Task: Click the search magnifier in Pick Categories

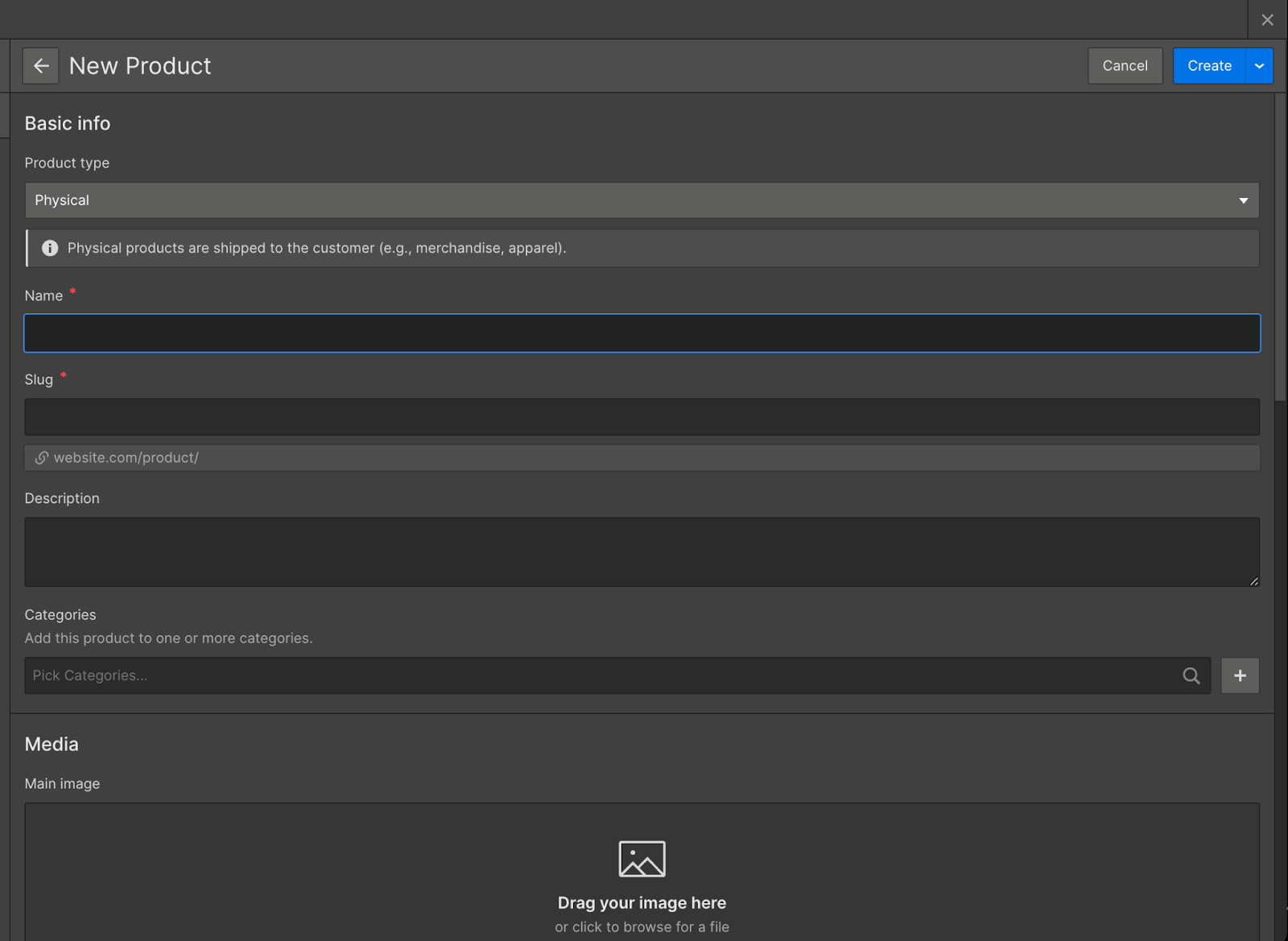Action: point(1191,675)
